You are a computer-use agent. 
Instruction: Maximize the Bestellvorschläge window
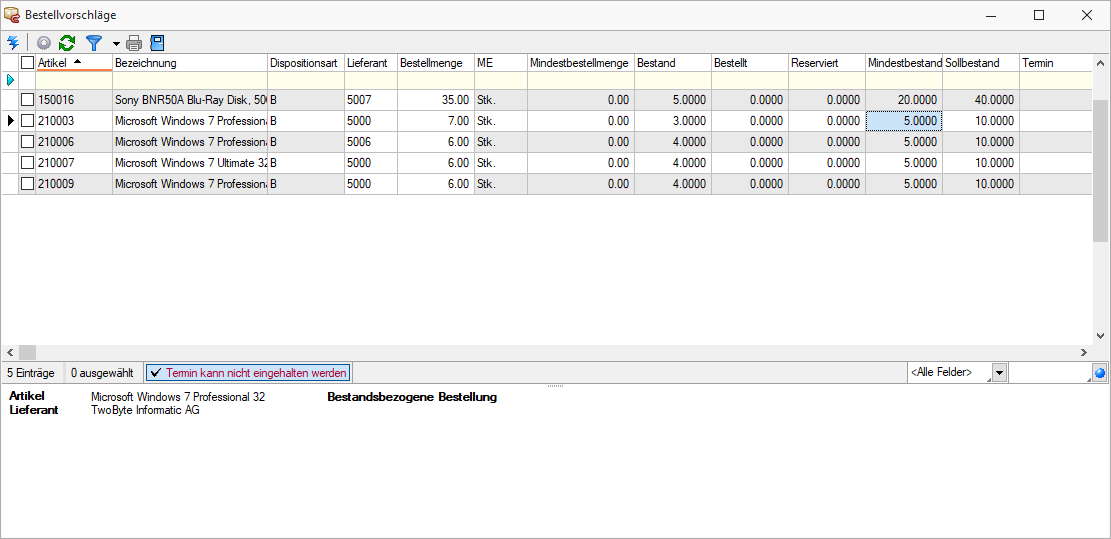coord(1039,15)
